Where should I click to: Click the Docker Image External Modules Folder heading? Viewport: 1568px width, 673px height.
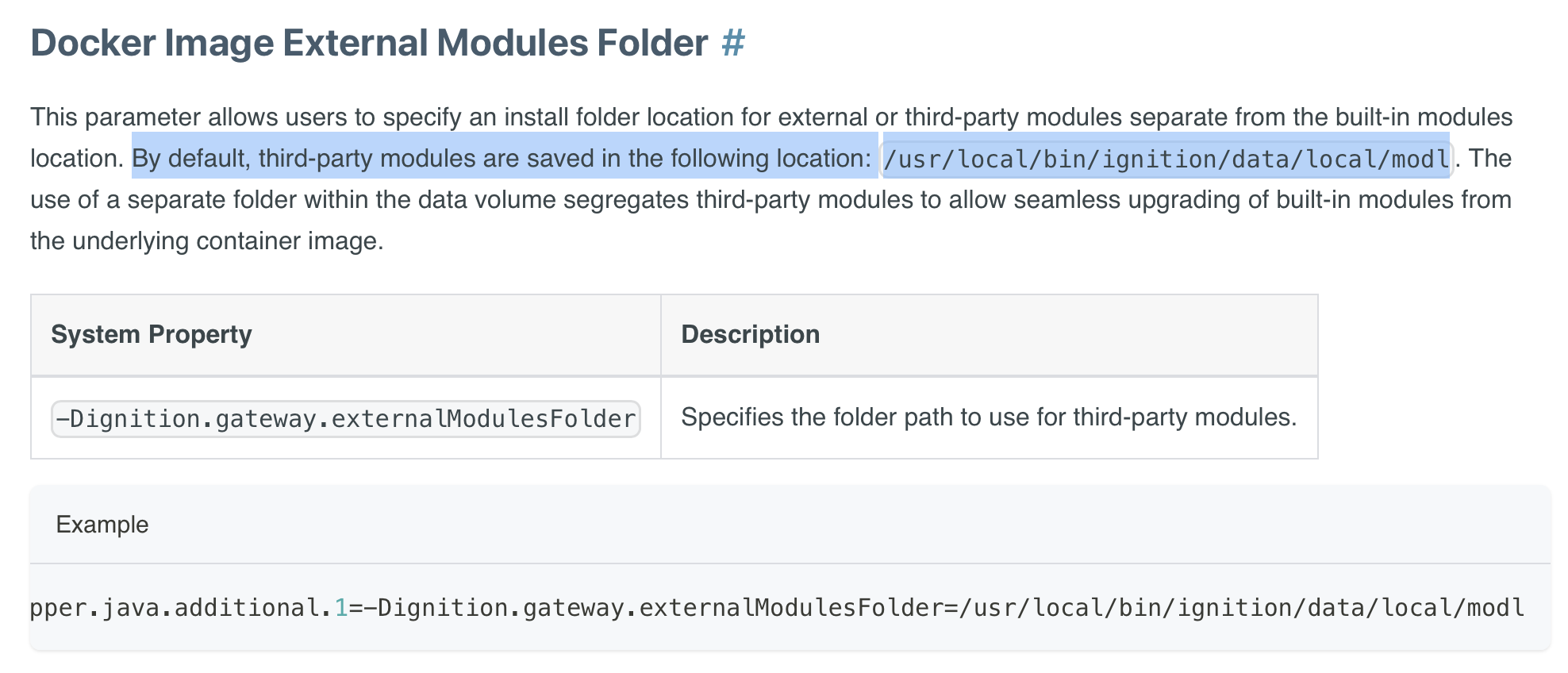[368, 43]
